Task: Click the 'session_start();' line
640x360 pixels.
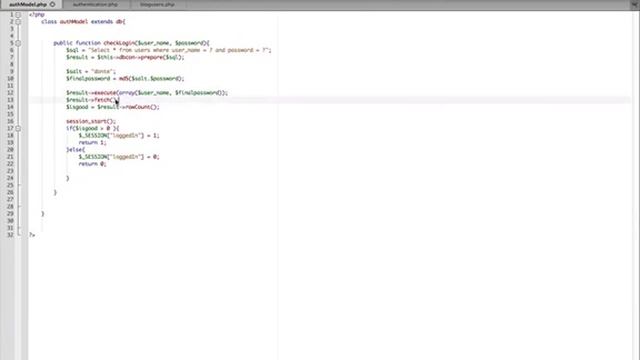Action: coord(91,121)
